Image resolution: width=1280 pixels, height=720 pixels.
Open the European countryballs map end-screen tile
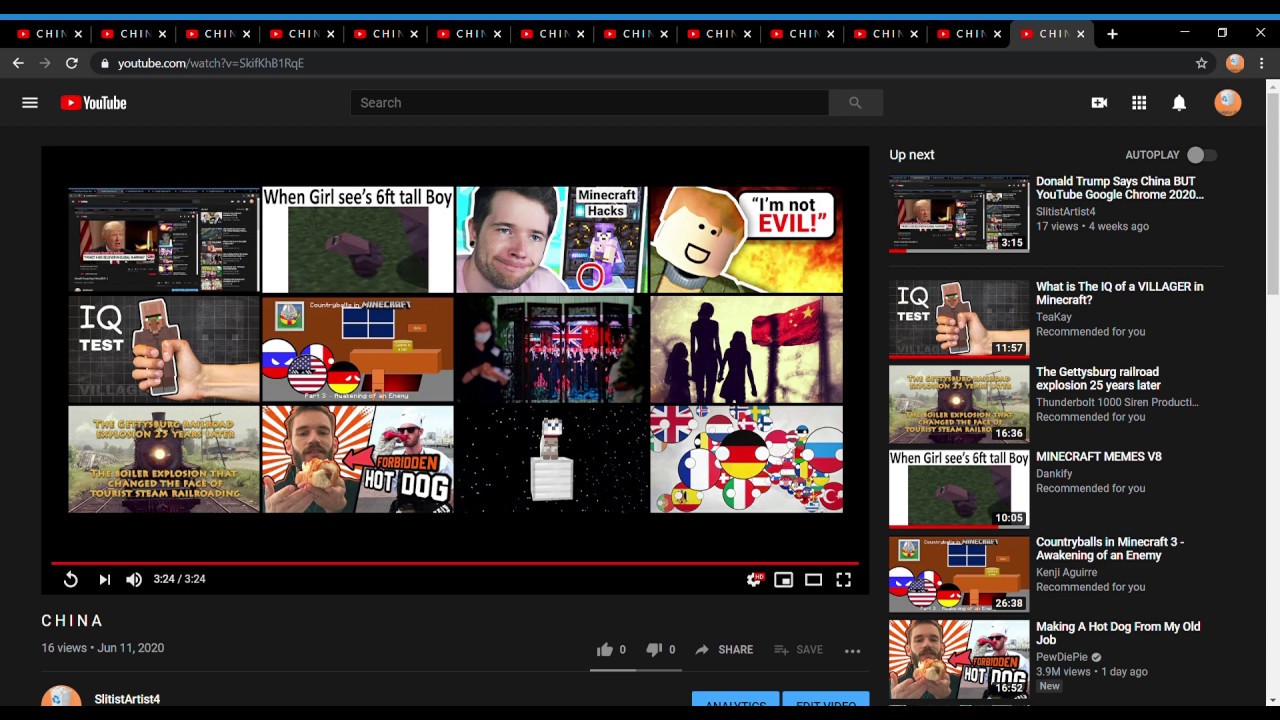click(746, 459)
